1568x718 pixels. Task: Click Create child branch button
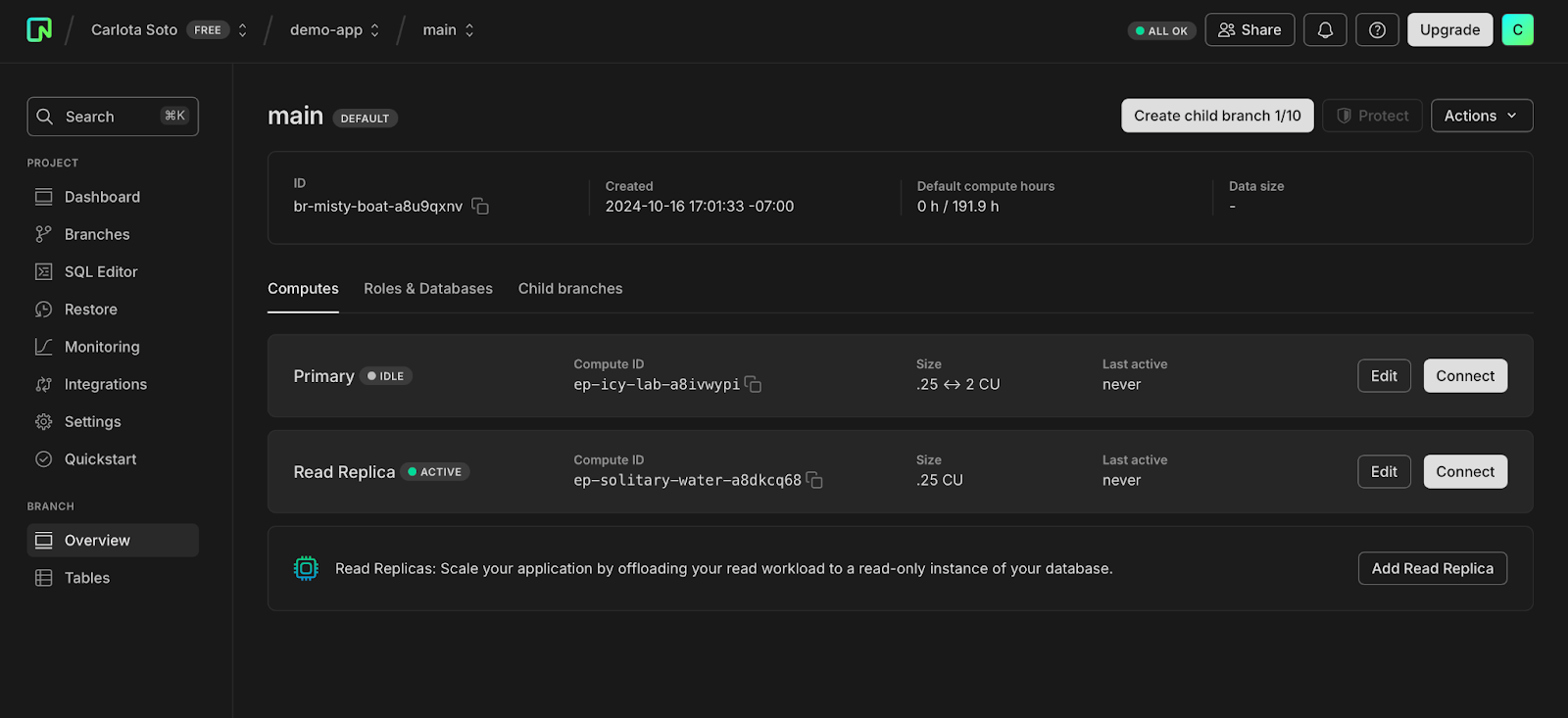[1217, 116]
